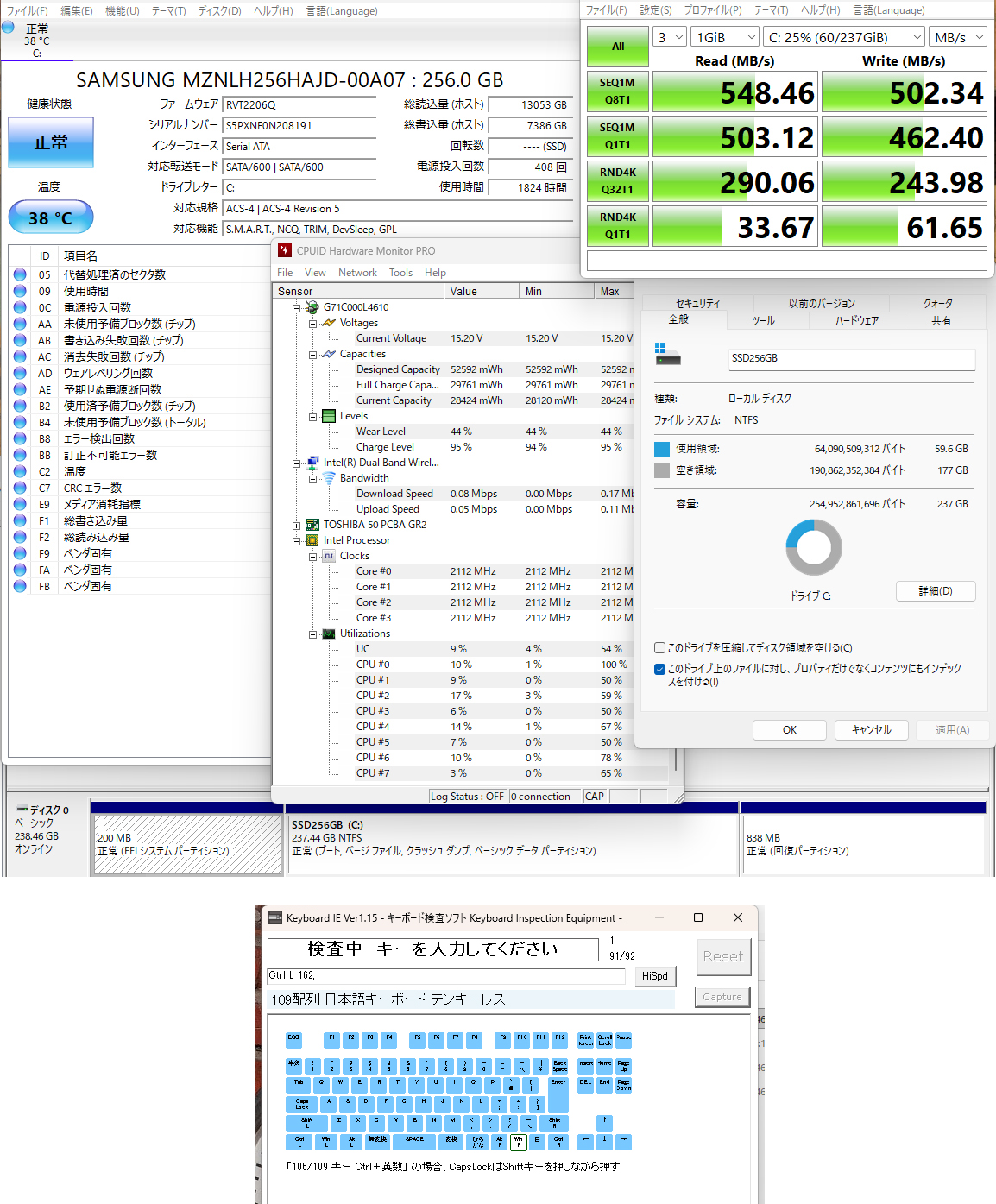Switch to the ハードウェア tab
The width and height of the screenshot is (996, 1204).
click(856, 320)
